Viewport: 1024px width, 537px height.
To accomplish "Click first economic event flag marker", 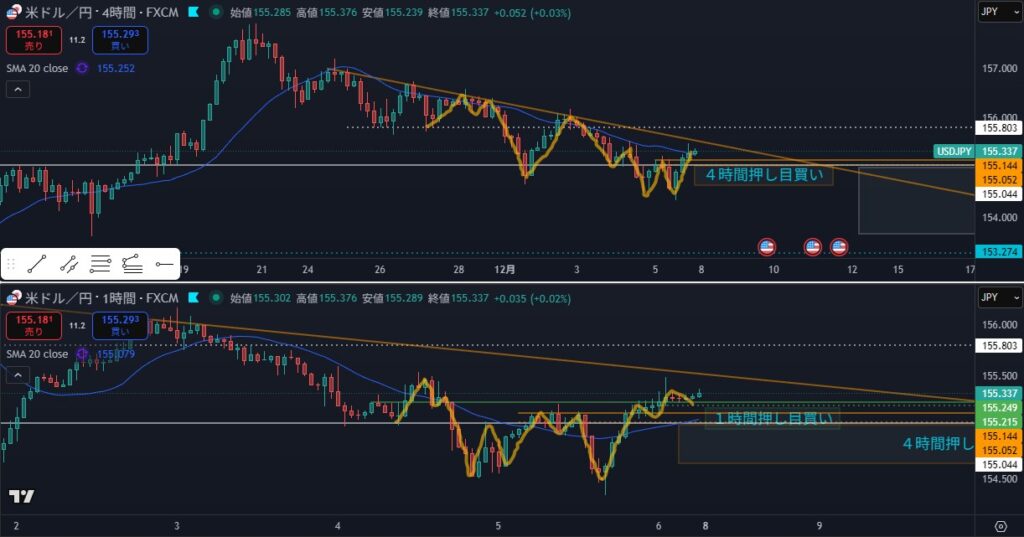I will tap(767, 245).
